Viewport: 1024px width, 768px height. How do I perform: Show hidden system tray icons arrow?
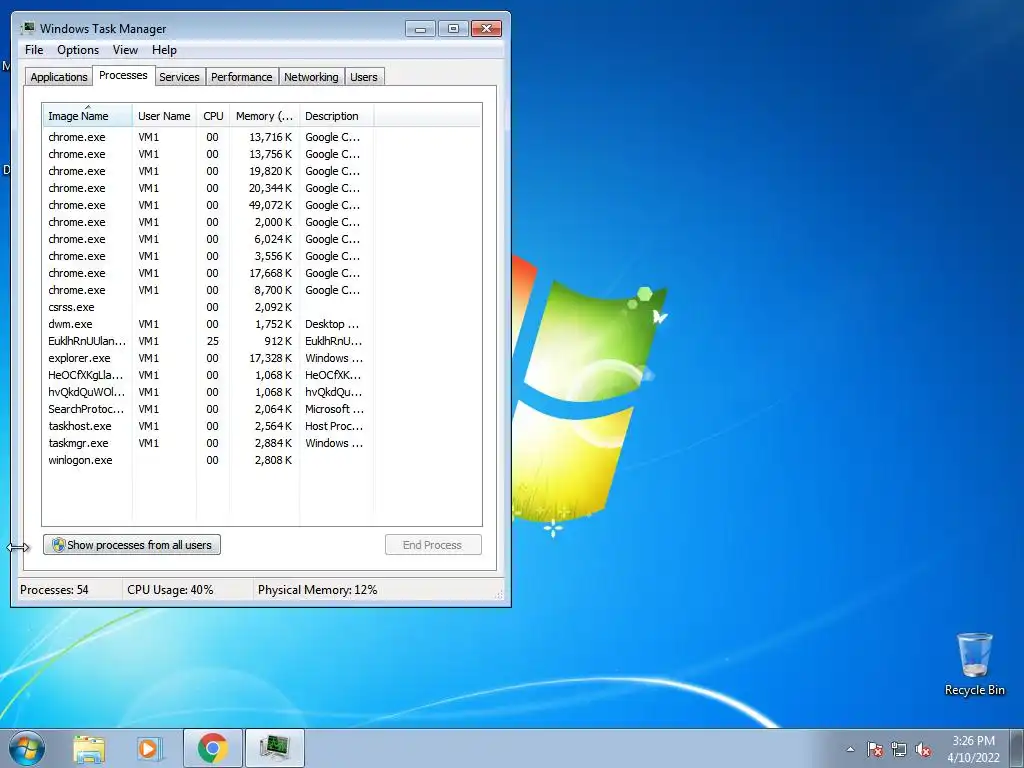(x=850, y=749)
